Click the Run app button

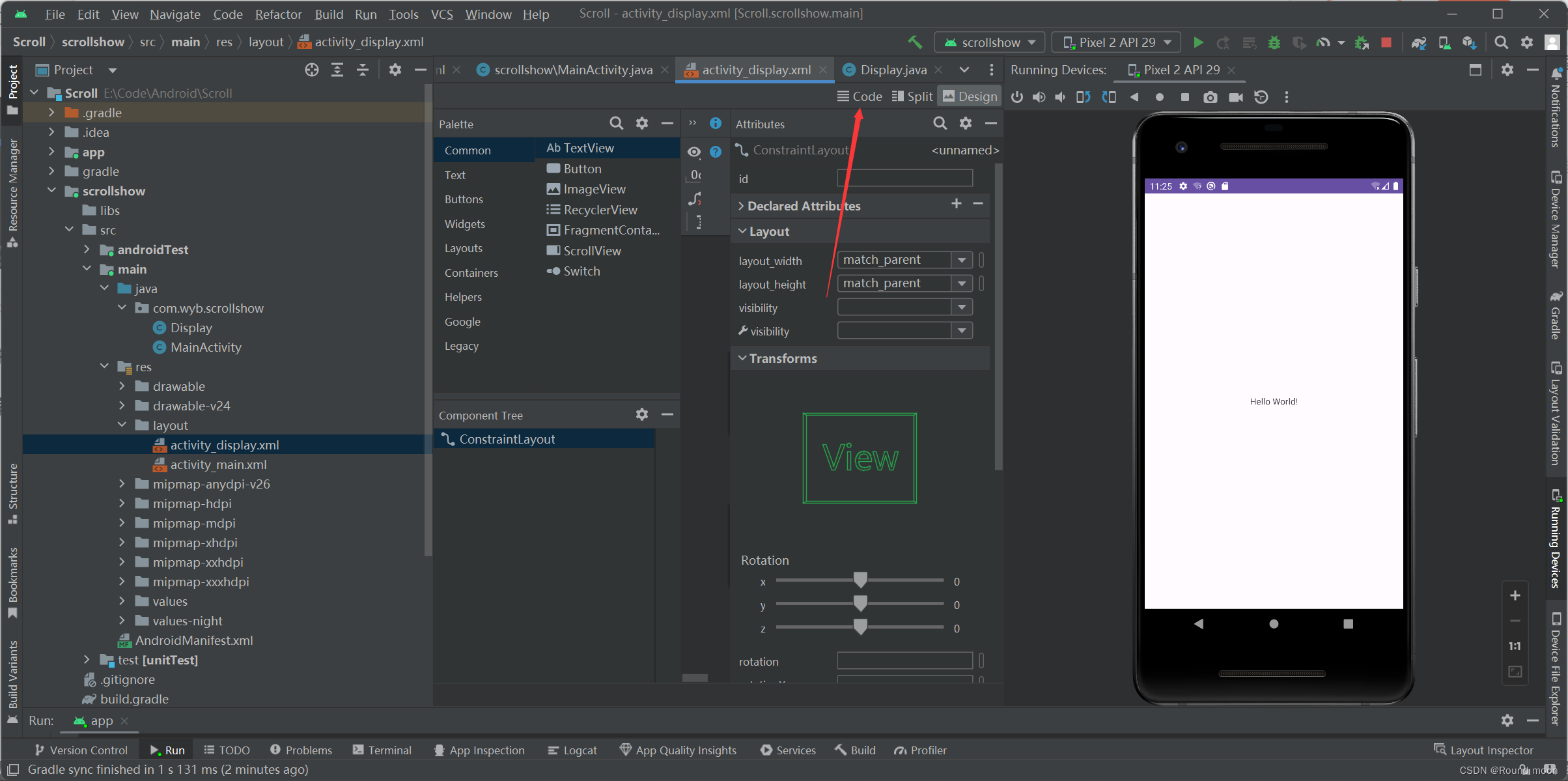[1198, 41]
